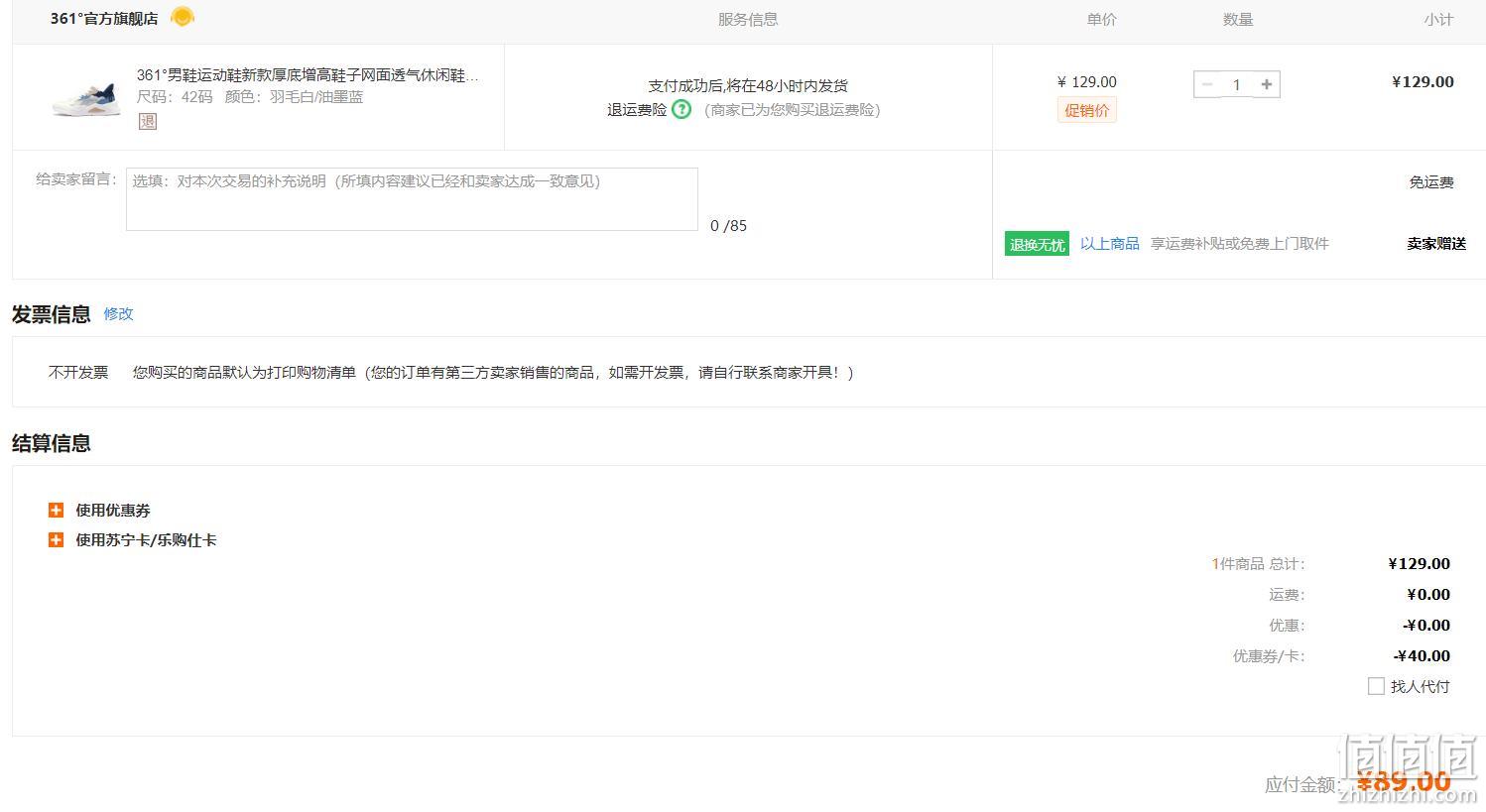Click the 使用苏宁卡/乐购仕卡 label
1486x812 pixels.
[146, 539]
